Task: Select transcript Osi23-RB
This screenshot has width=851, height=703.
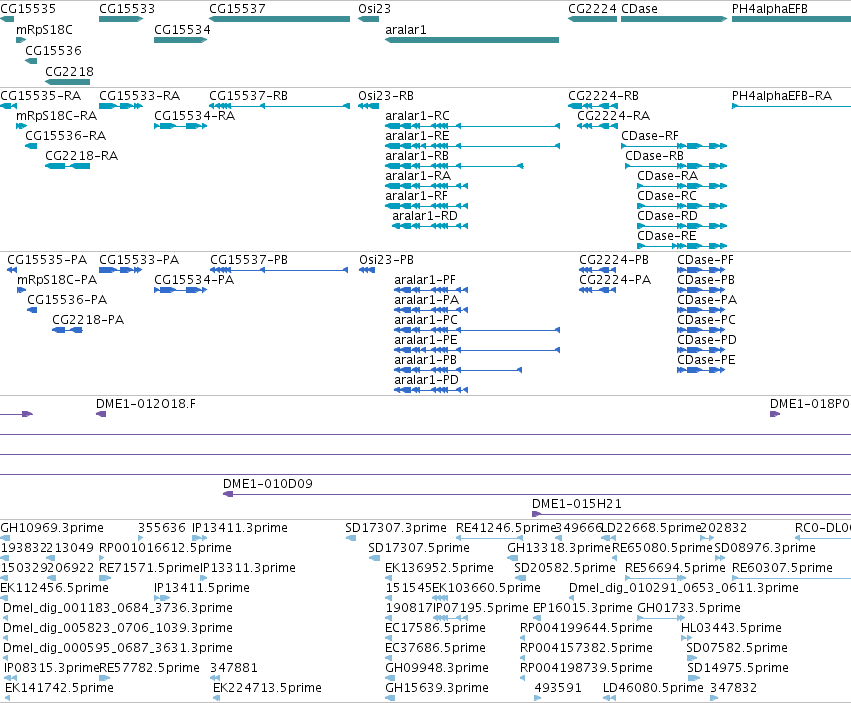Action: click(x=369, y=106)
